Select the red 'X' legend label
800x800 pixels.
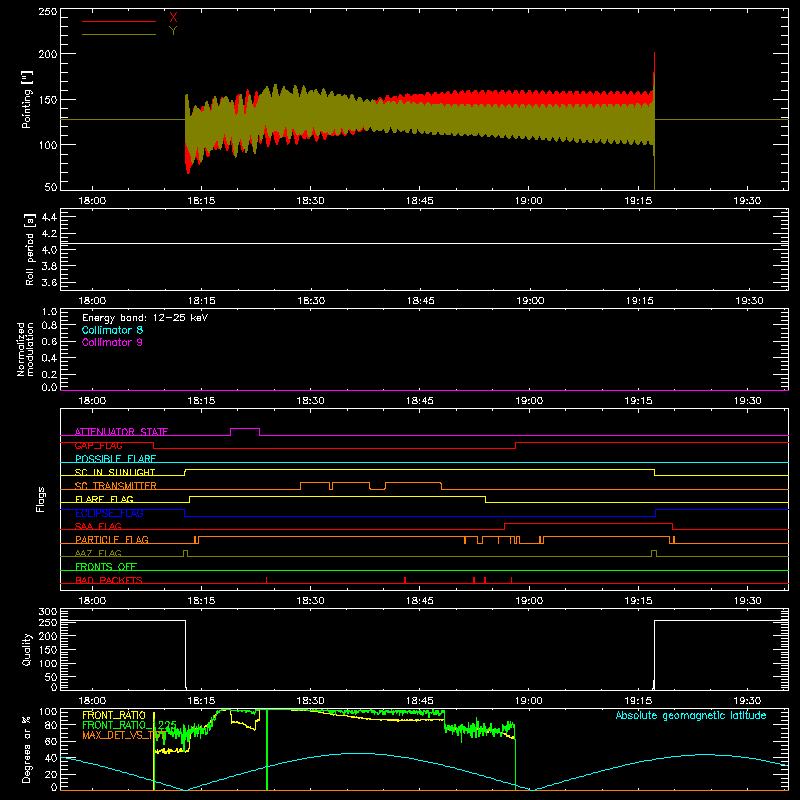coord(173,18)
